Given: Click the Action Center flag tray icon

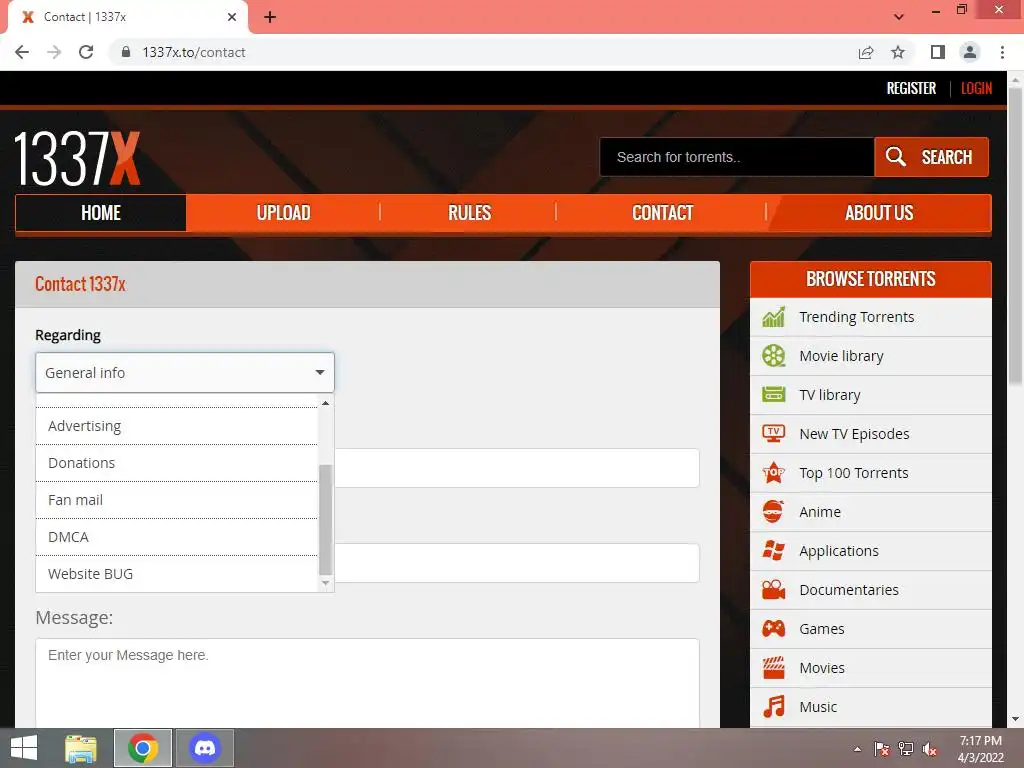Looking at the screenshot, I should click(x=882, y=749).
